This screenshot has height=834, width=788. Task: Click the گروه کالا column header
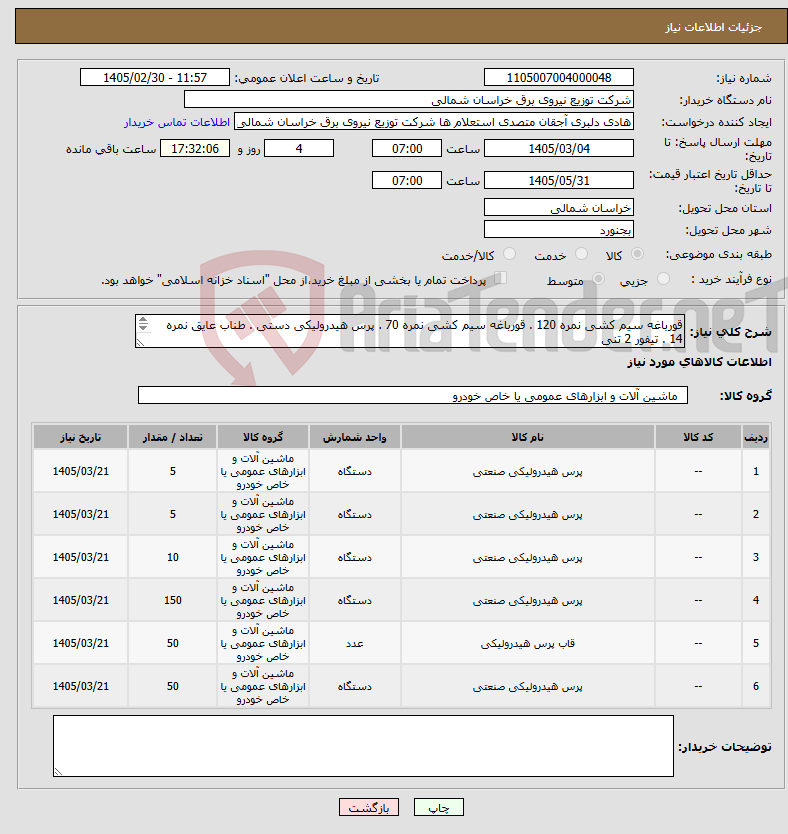[x=263, y=437]
